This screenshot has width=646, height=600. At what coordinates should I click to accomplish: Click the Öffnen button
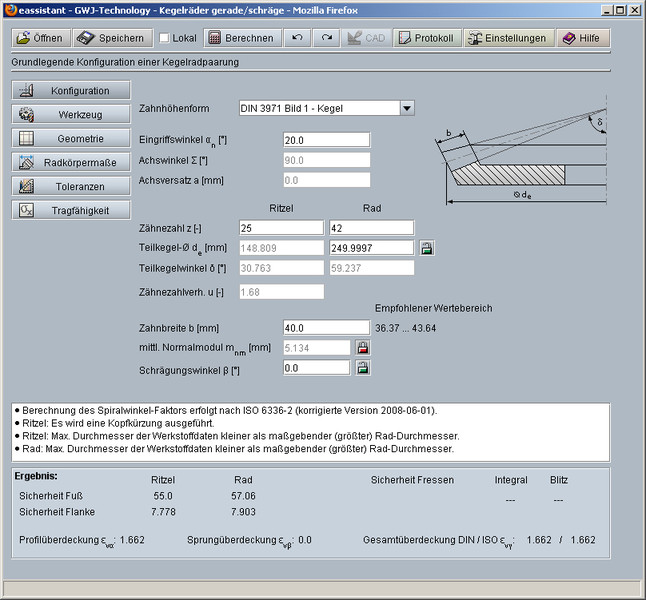40,38
